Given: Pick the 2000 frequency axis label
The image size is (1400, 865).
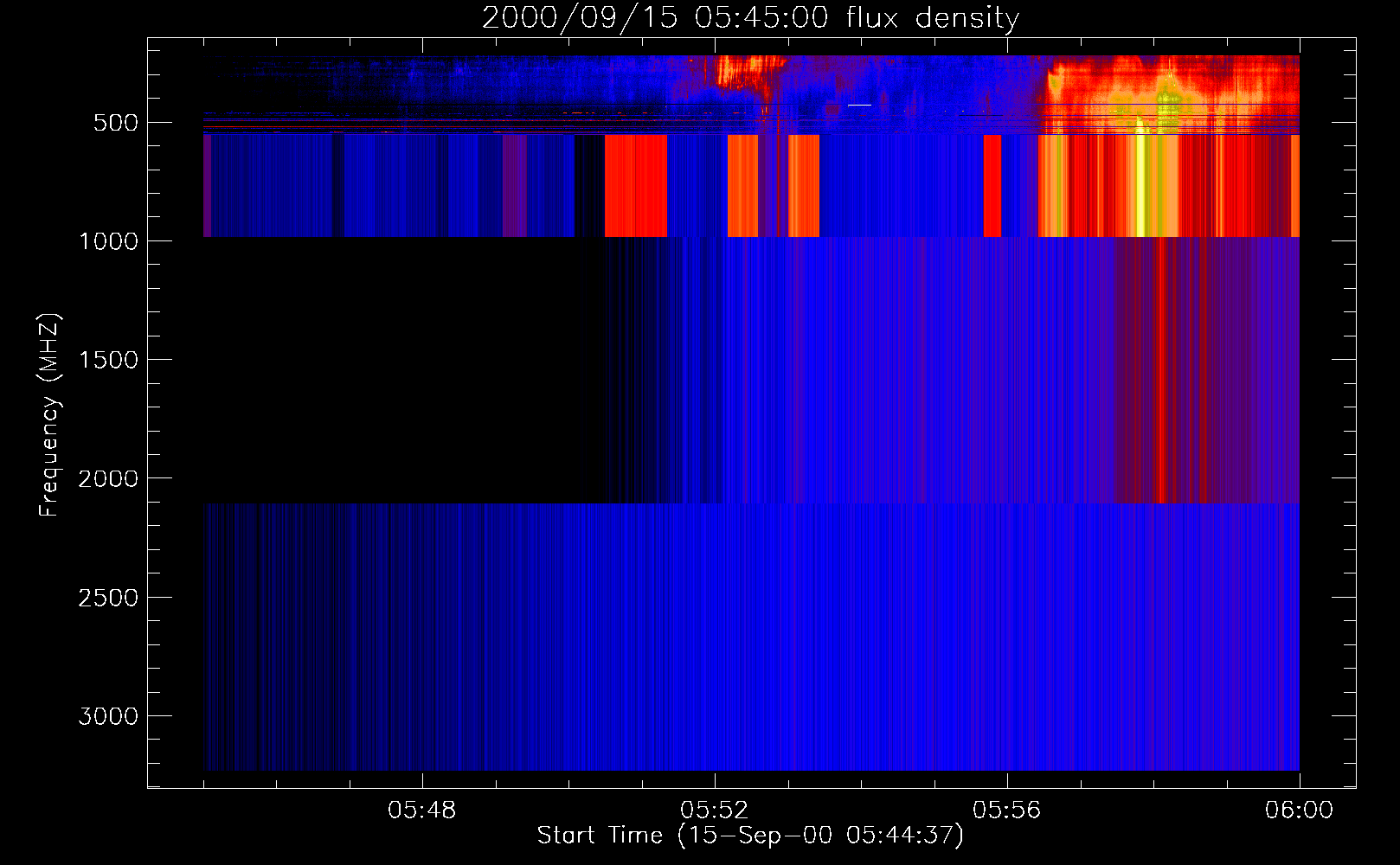Looking at the screenshot, I should (108, 478).
